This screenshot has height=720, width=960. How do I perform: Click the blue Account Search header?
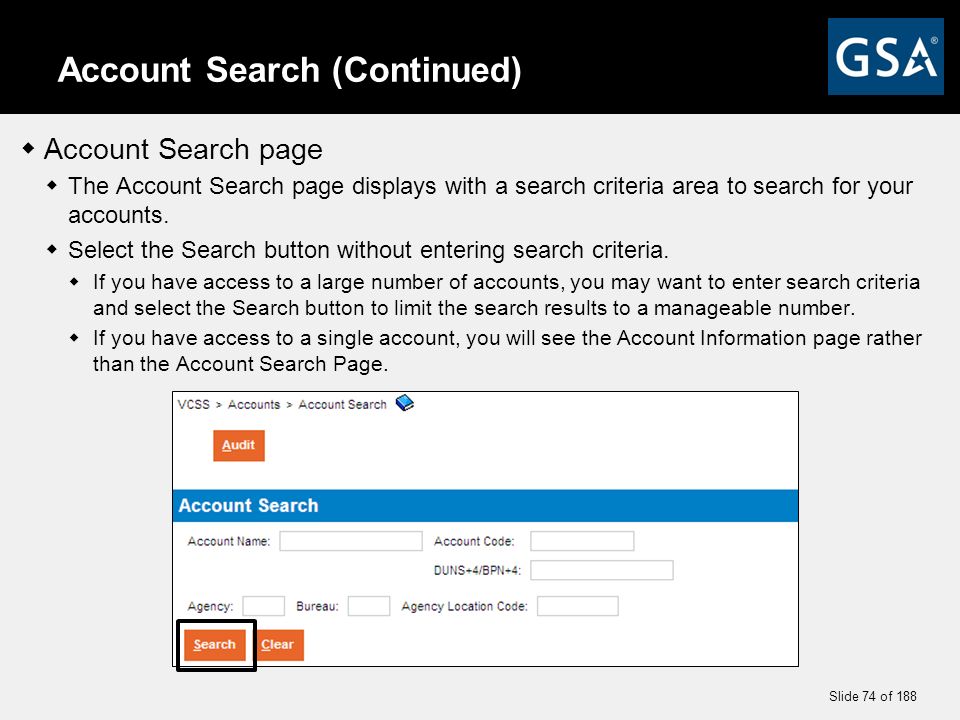click(x=486, y=506)
